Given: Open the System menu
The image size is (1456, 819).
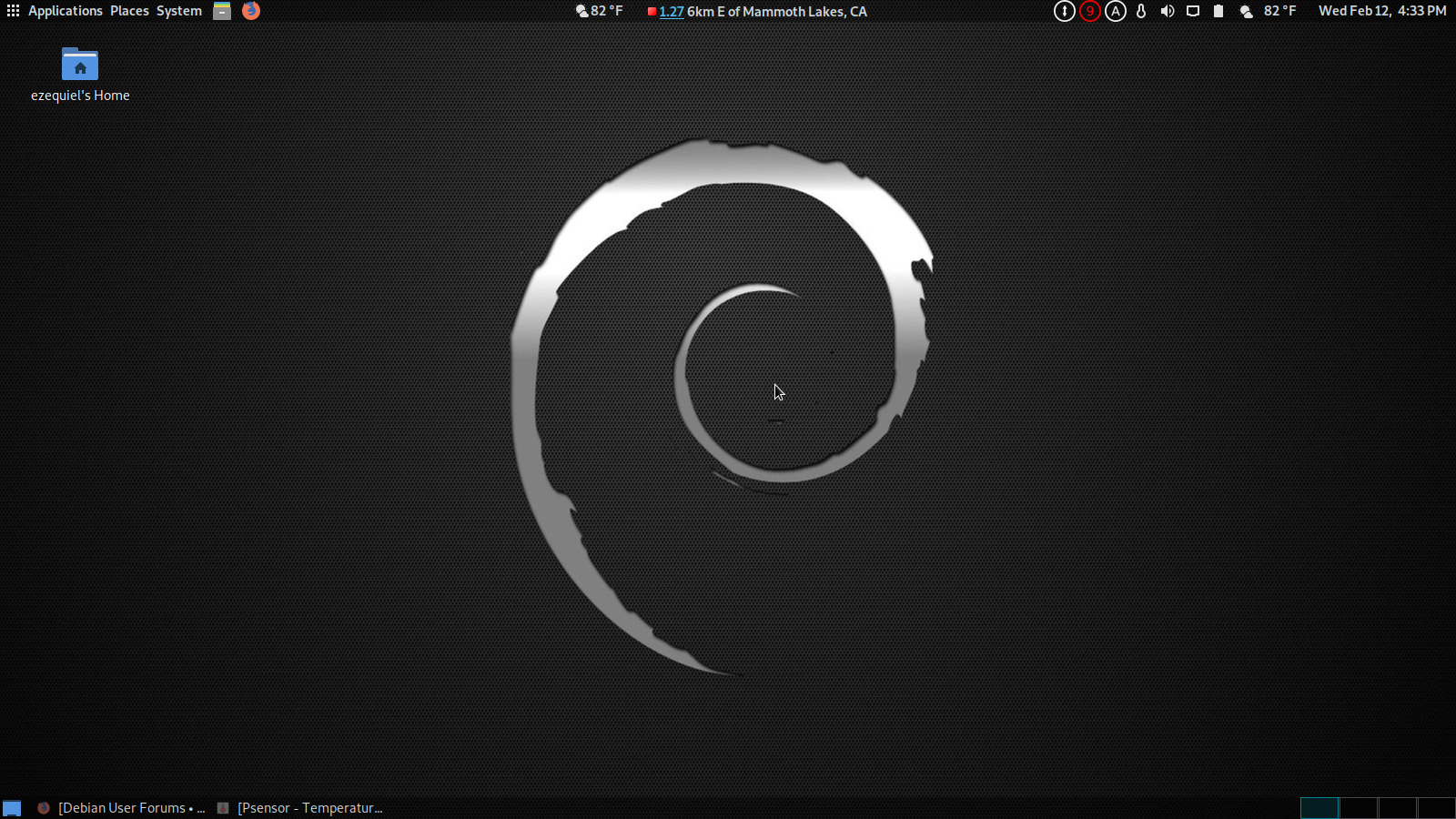Looking at the screenshot, I should point(178,11).
